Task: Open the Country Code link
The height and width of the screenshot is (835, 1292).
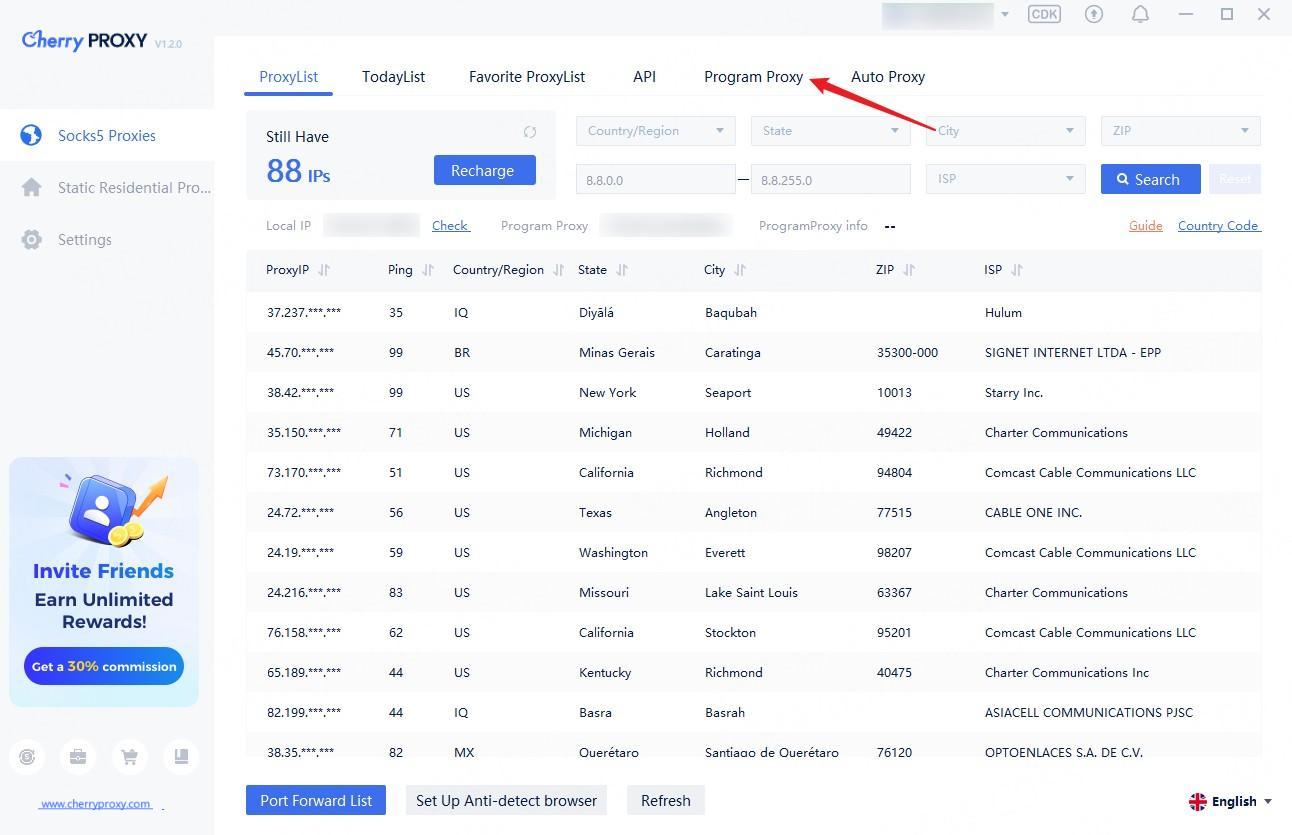Action: pyautogui.click(x=1218, y=226)
